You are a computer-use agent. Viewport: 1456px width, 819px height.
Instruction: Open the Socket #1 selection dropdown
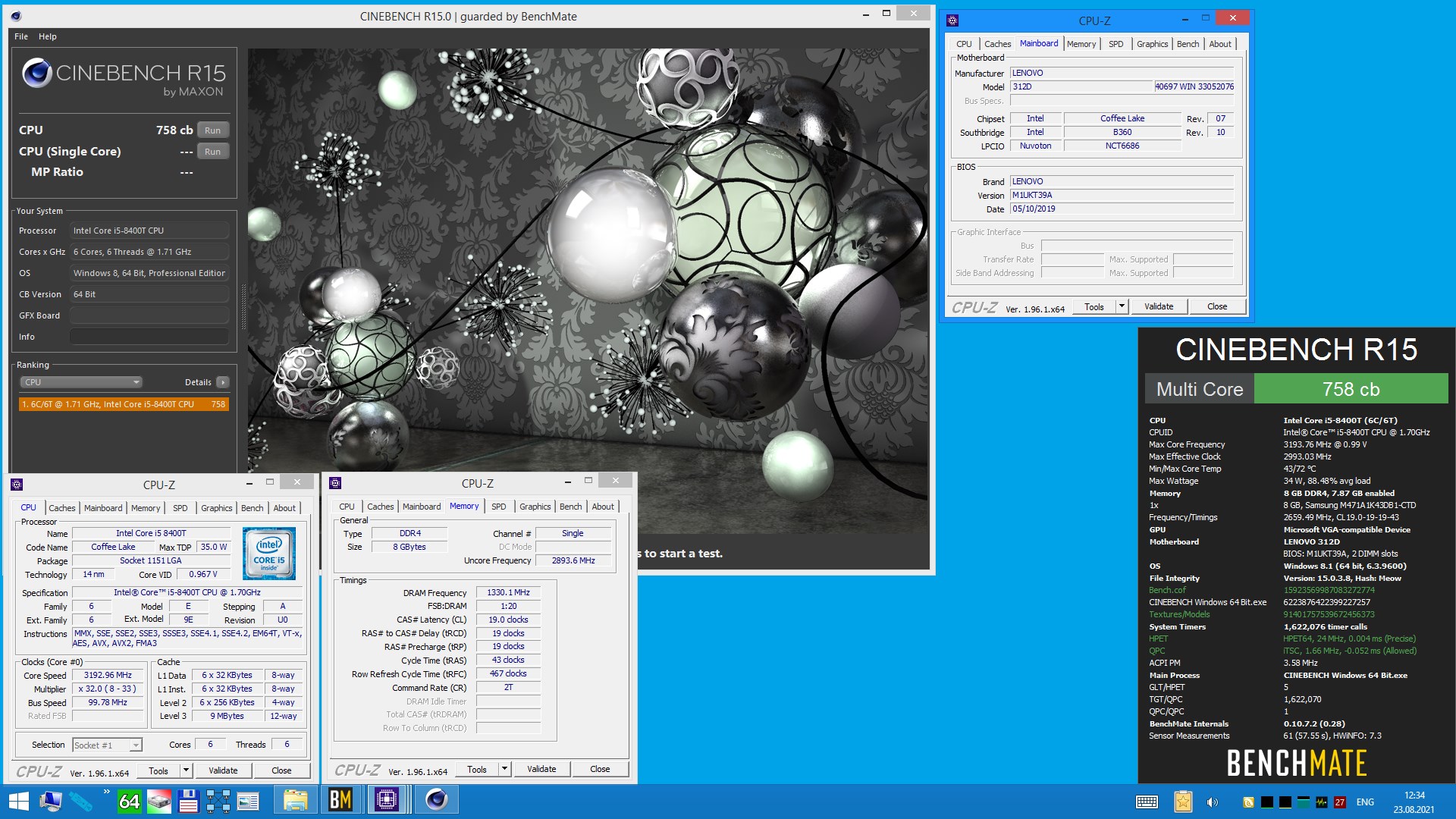click(x=107, y=745)
